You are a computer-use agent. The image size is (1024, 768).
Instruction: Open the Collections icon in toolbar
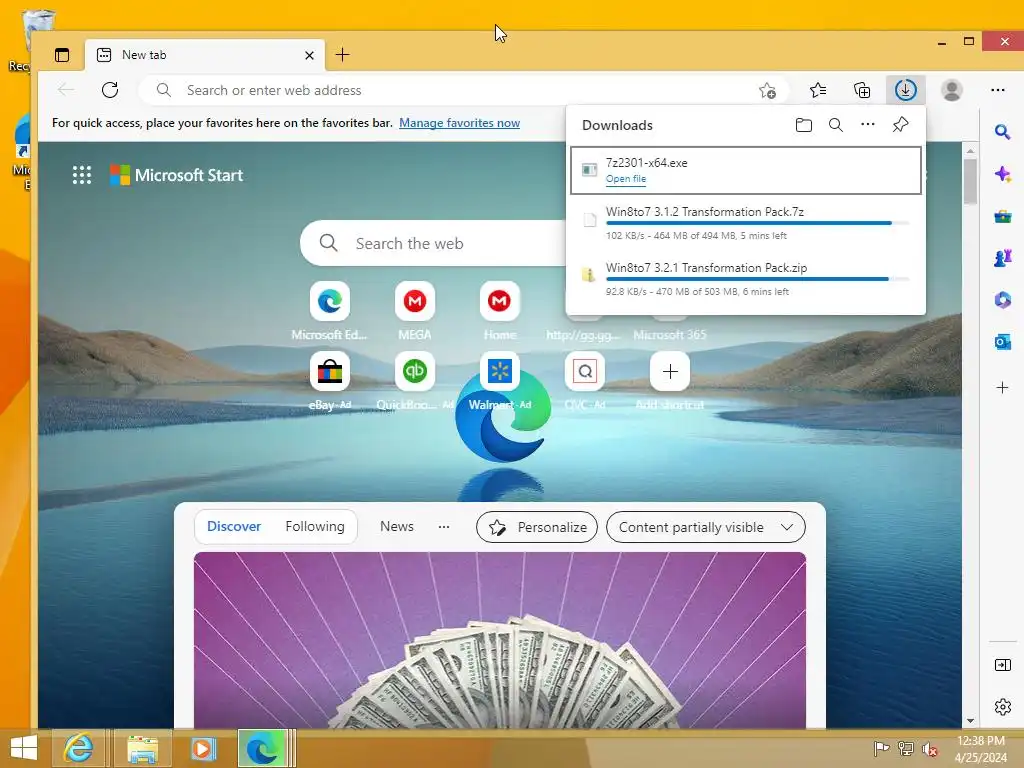[x=862, y=90]
